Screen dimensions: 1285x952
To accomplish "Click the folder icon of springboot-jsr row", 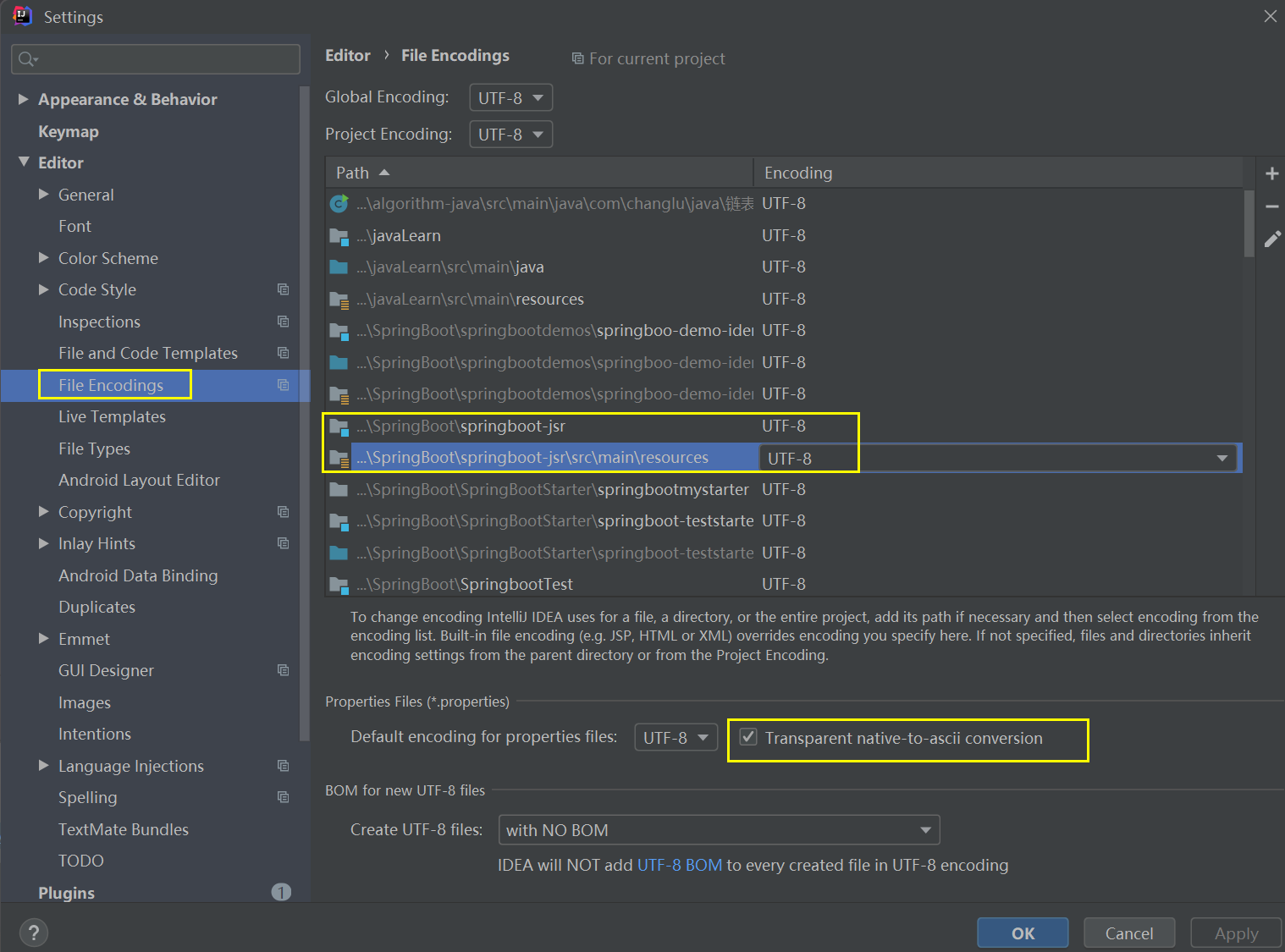I will click(x=339, y=426).
